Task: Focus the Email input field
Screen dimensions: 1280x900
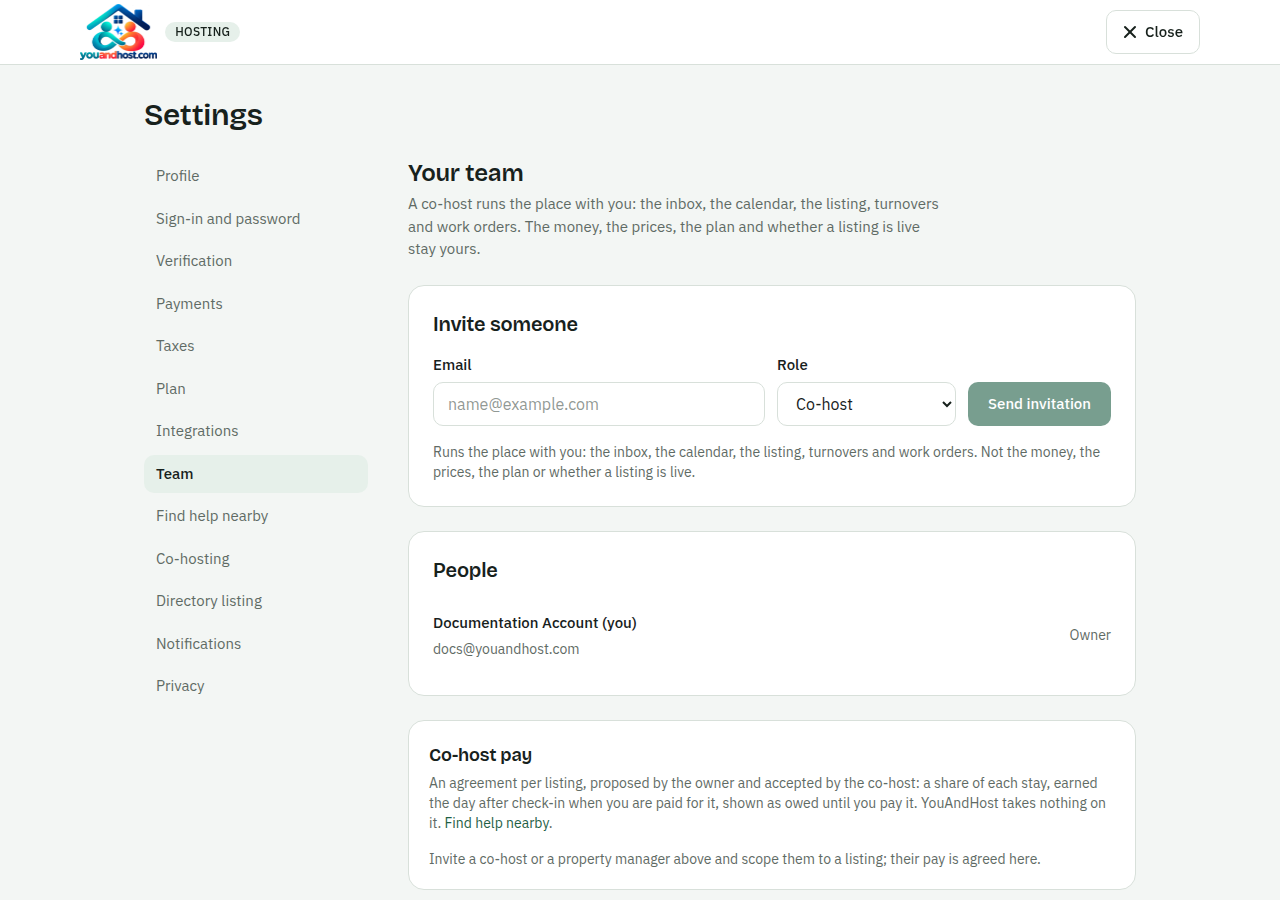Action: (599, 404)
